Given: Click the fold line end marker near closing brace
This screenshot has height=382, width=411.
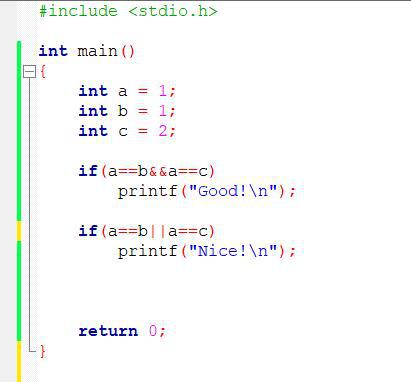Looking at the screenshot, I should coord(32,351).
